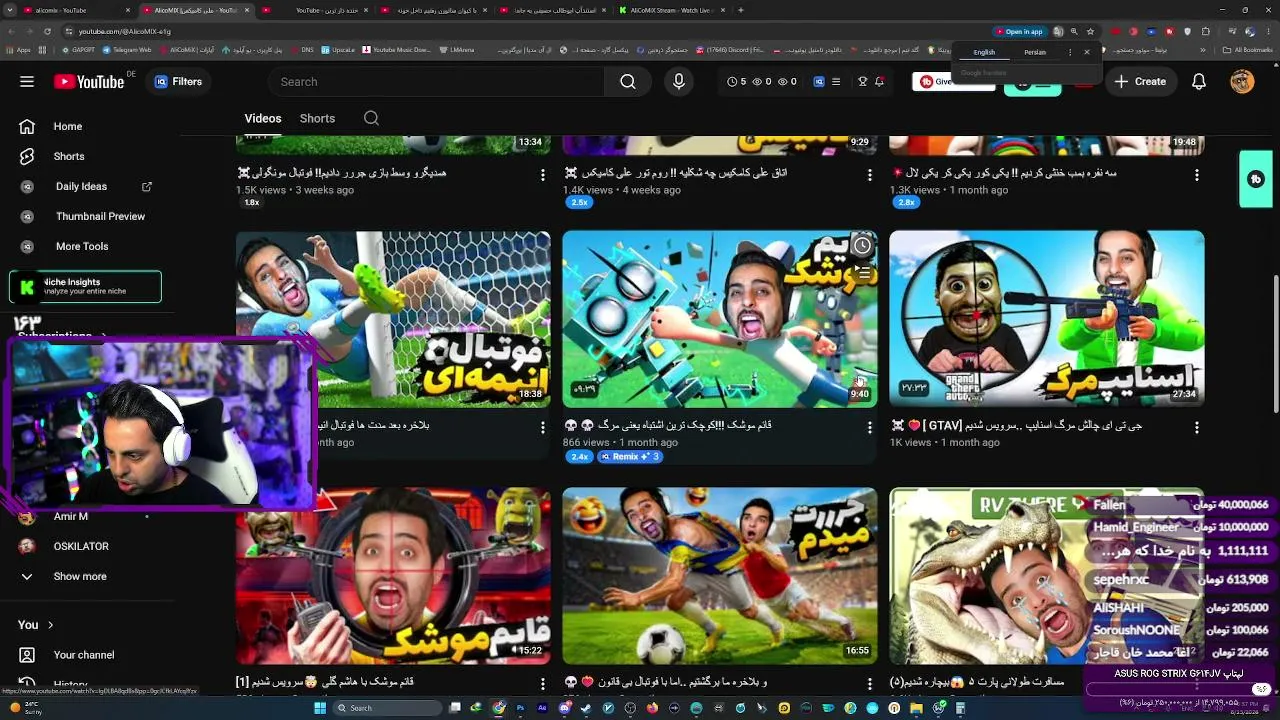Click the YouTube search input field

[x=435, y=82]
